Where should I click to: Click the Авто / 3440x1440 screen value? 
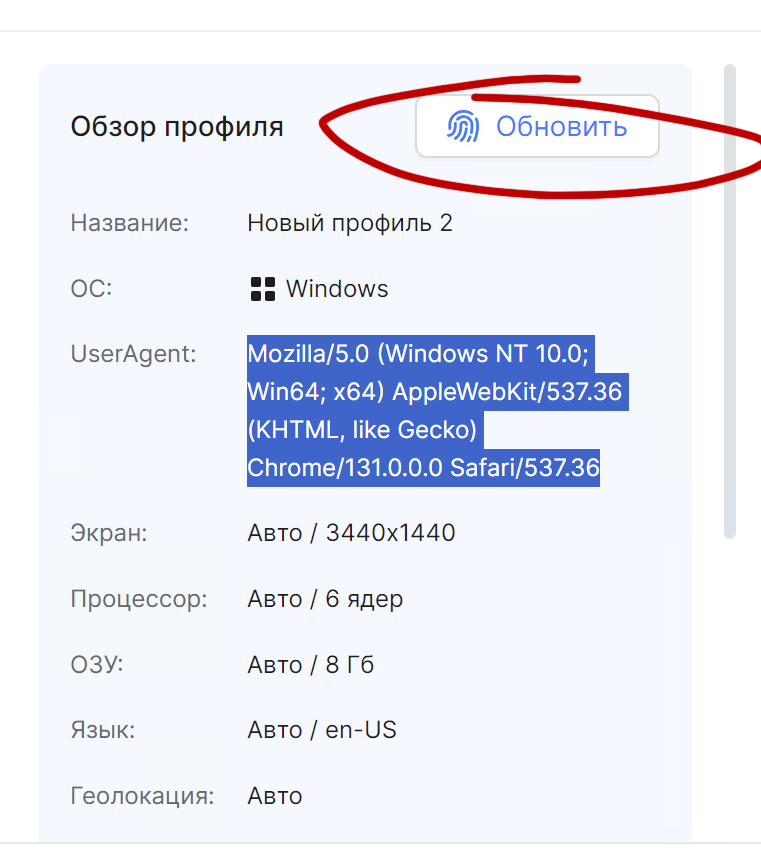351,534
